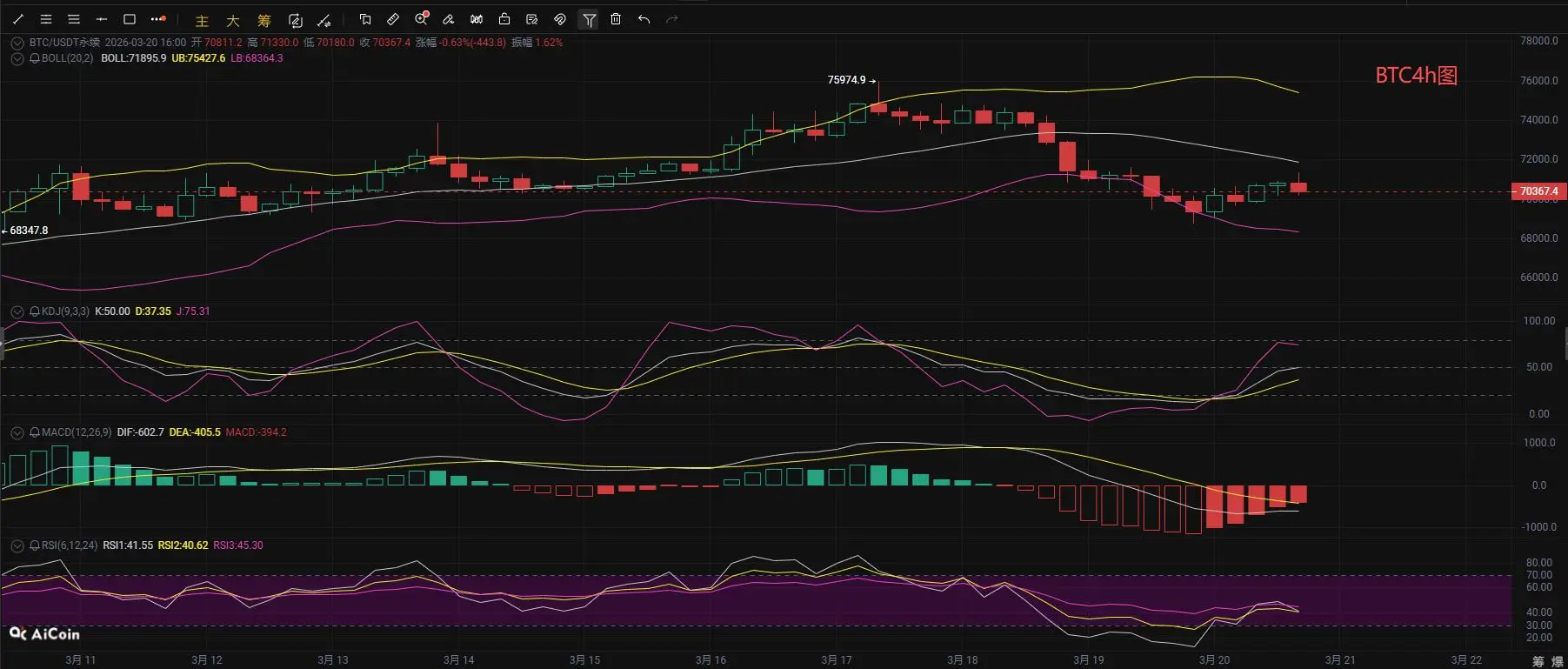The width and height of the screenshot is (1568, 669).
Task: Select the three horizontal lines tool
Action: pyautogui.click(x=74, y=19)
